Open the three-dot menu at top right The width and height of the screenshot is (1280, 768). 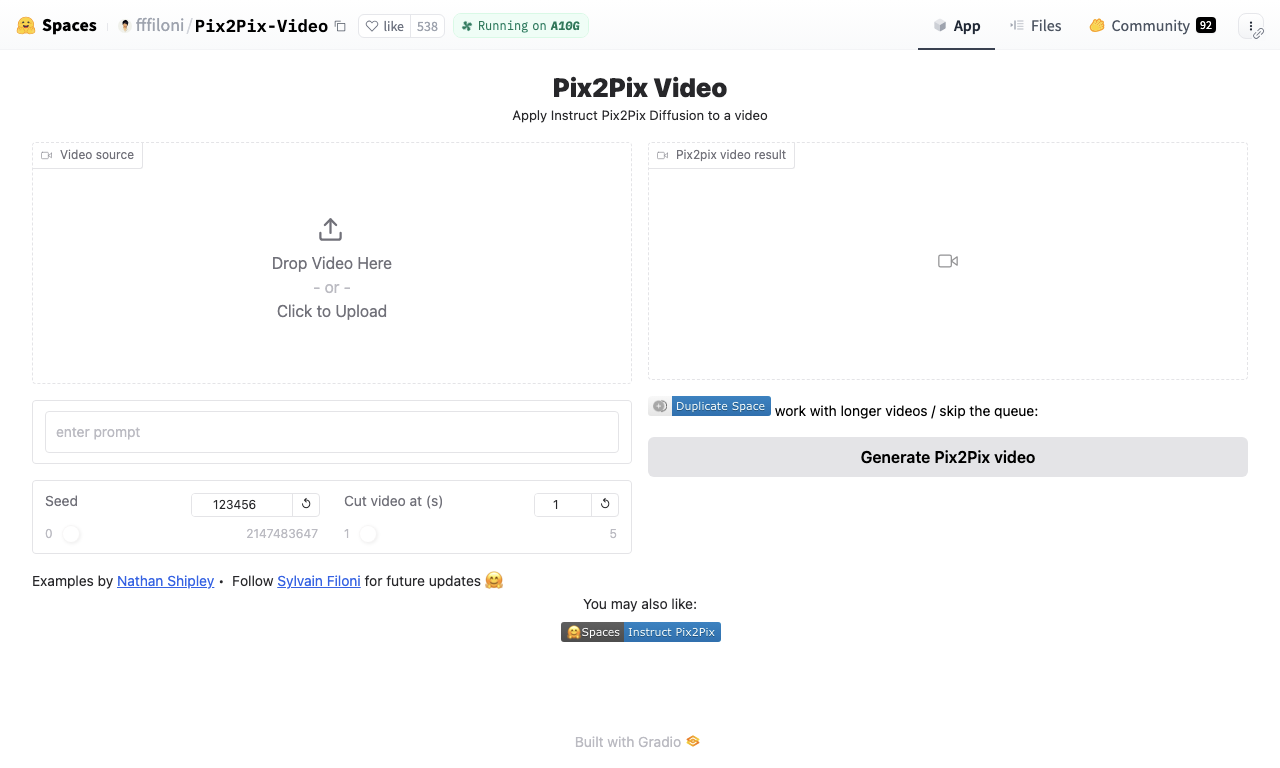coord(1251,26)
